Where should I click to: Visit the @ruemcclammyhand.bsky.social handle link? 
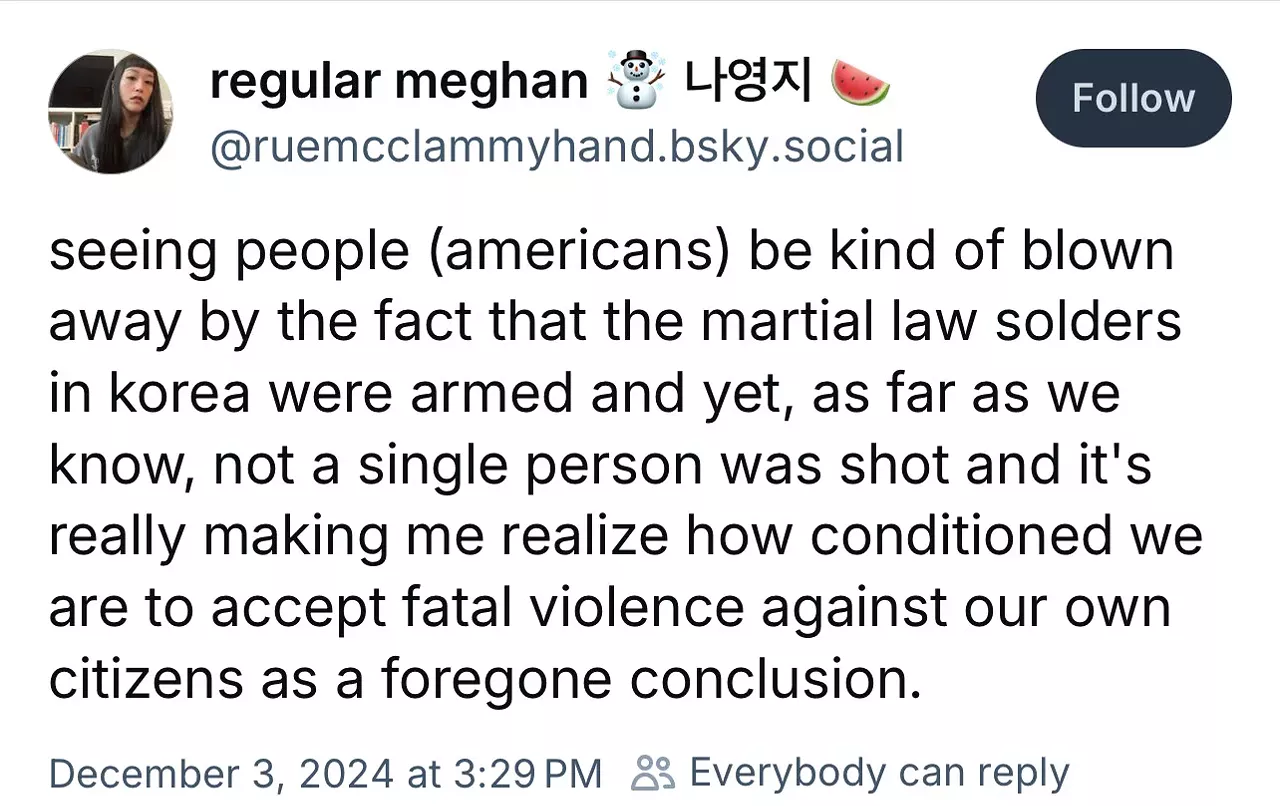(x=556, y=147)
